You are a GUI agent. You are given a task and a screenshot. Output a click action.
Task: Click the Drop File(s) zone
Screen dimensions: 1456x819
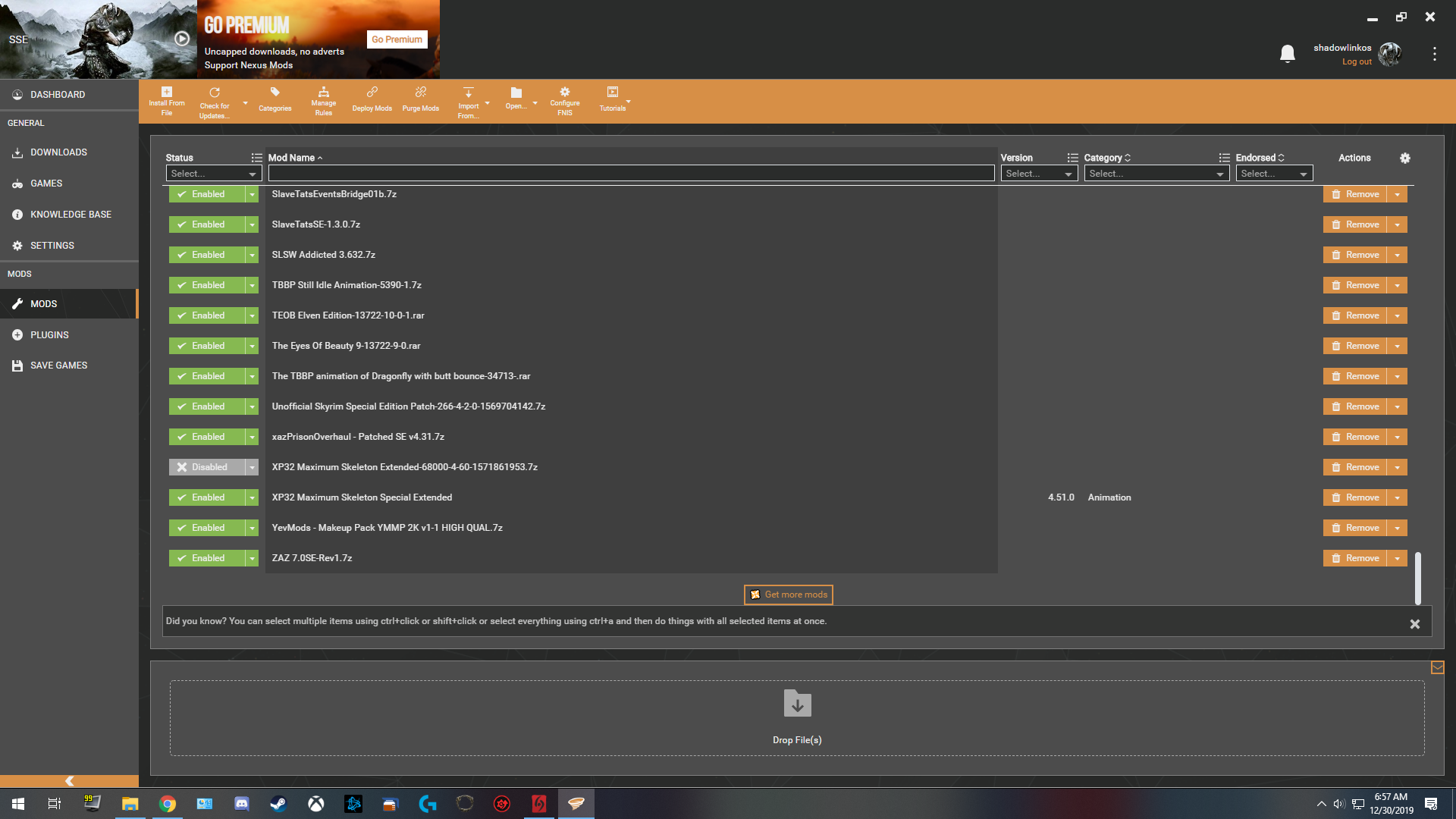point(797,718)
